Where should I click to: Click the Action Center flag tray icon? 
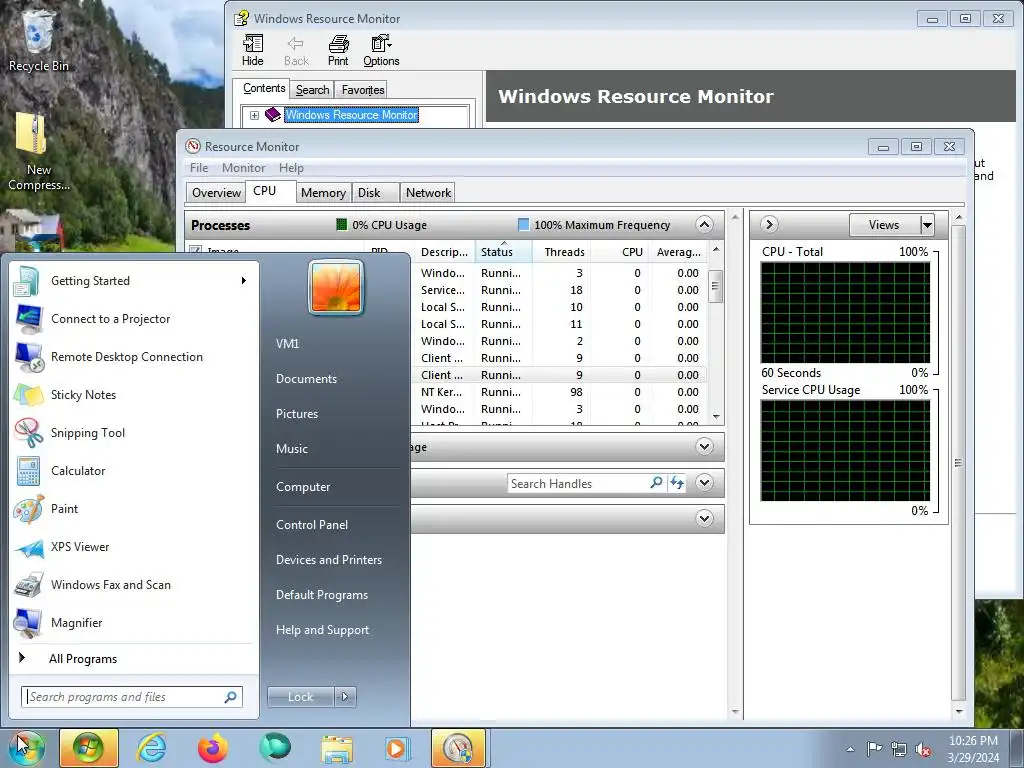pyautogui.click(x=874, y=748)
